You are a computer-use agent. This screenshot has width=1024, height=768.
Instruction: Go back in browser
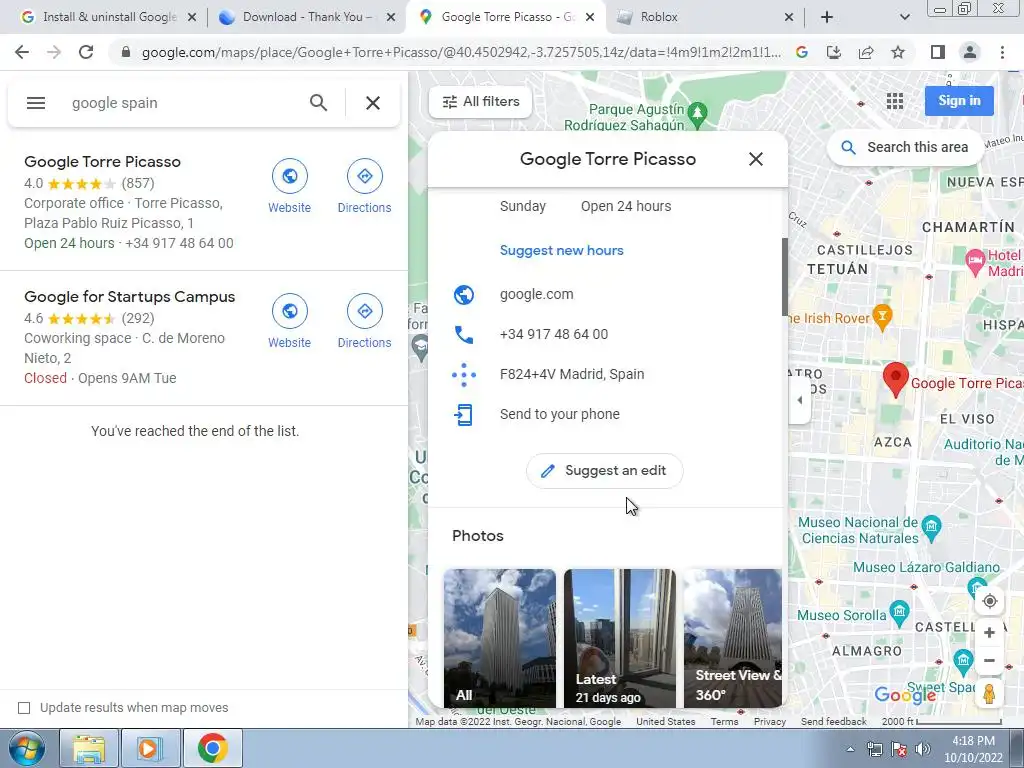tap(22, 52)
